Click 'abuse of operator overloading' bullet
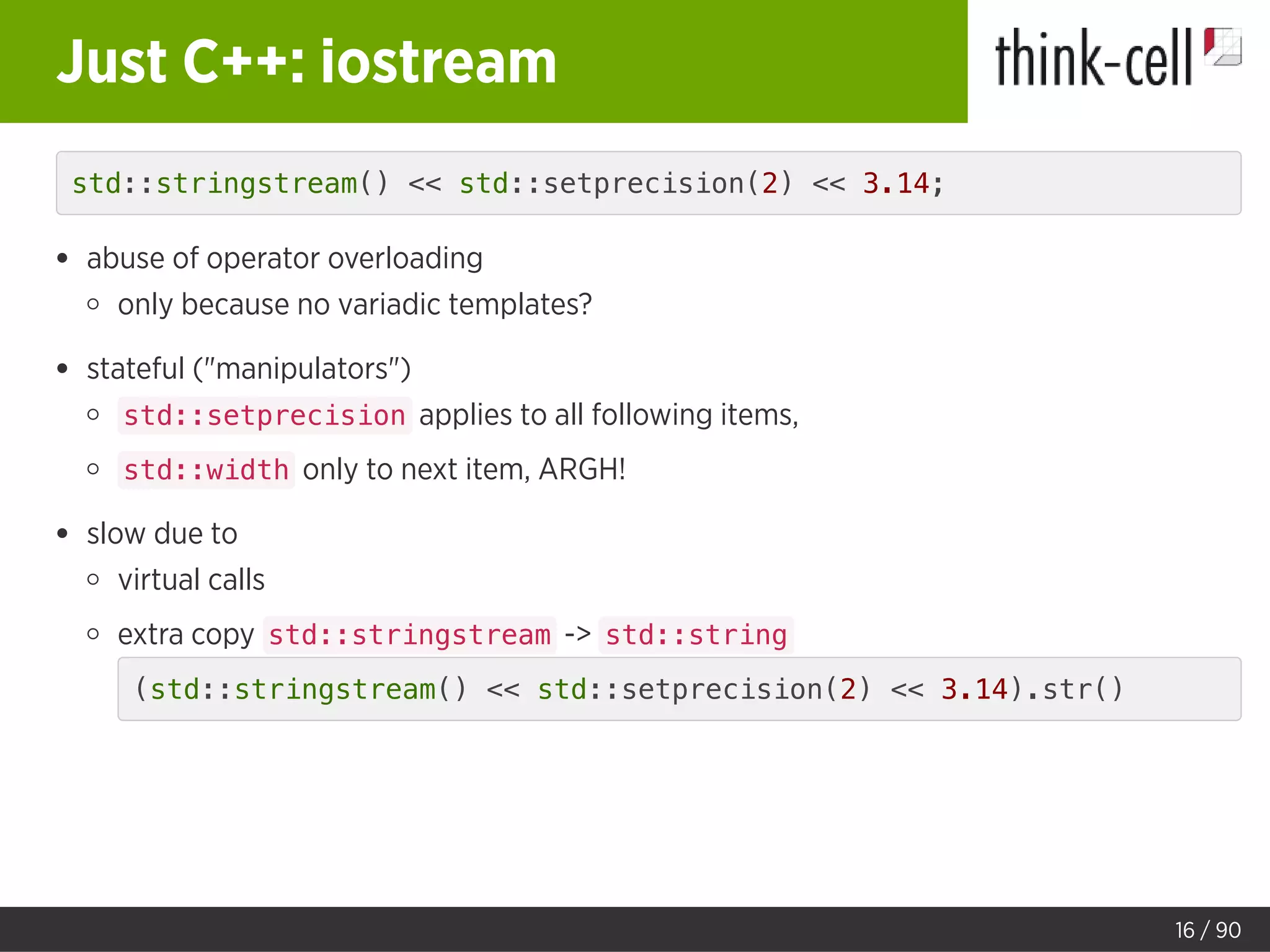 tap(285, 258)
